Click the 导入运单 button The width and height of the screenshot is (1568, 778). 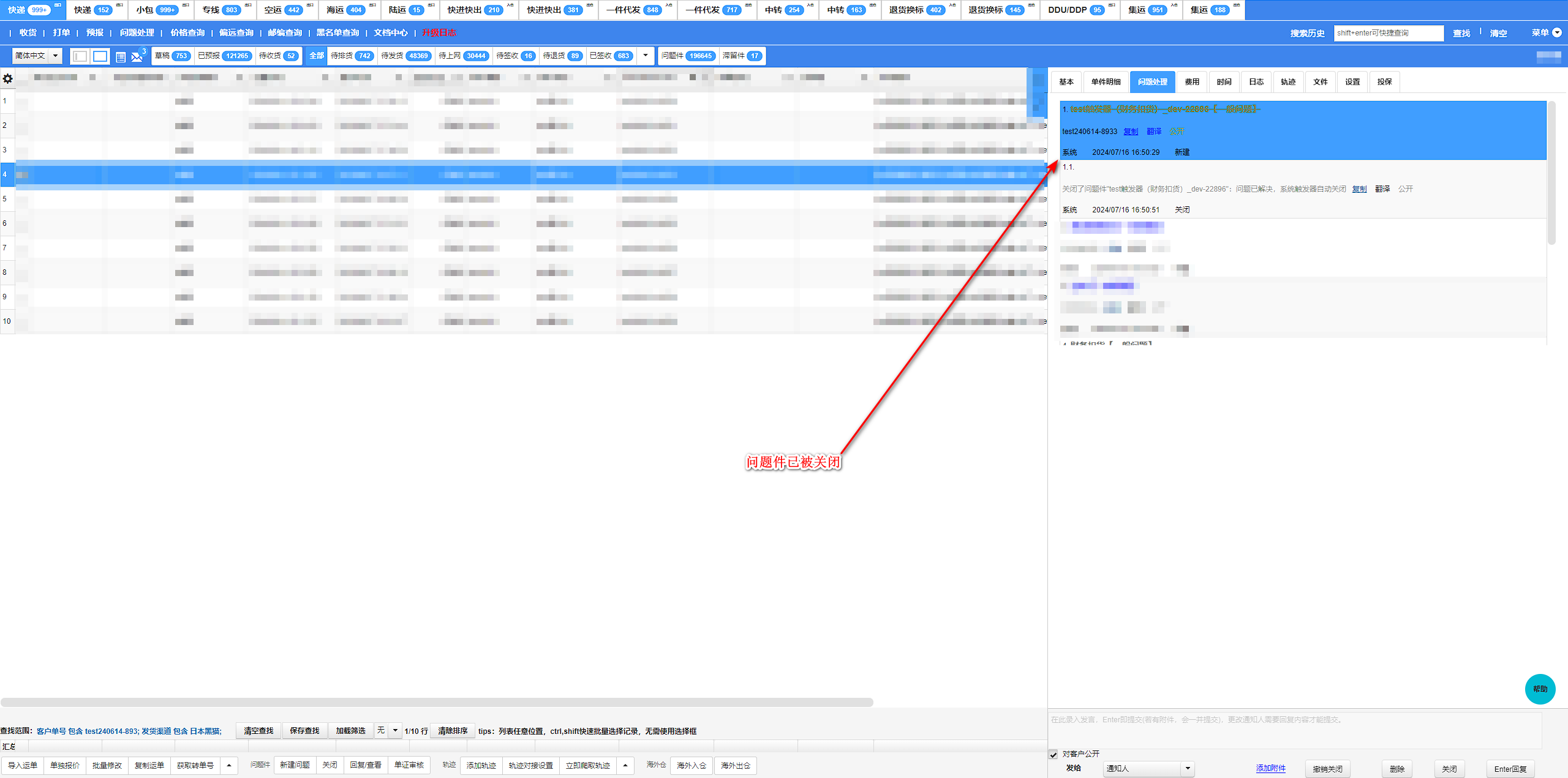(x=23, y=765)
